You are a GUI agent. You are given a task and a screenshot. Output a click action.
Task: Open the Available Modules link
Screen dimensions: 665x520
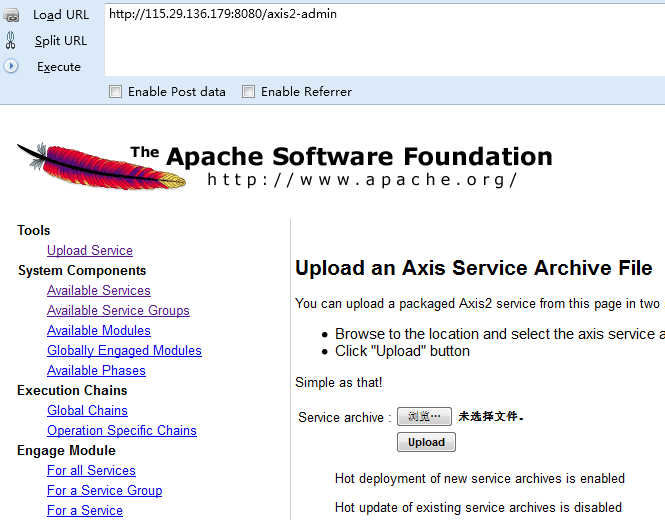click(99, 330)
